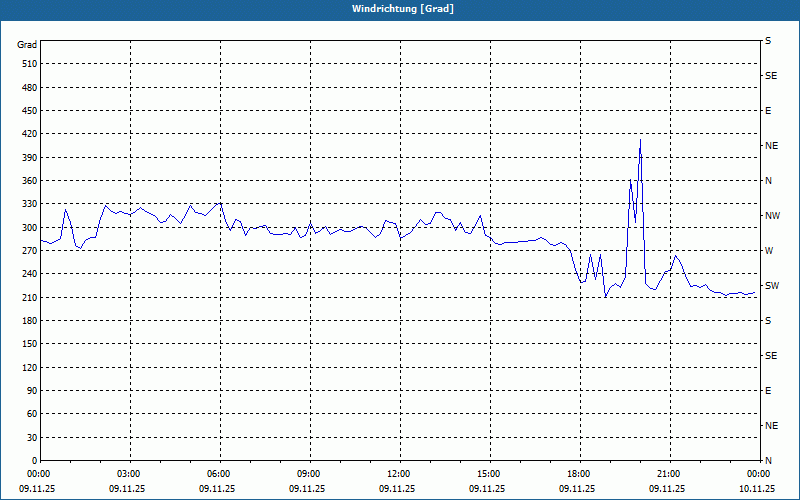
Task: Click the 03:00 time axis label
Action: coord(131,474)
